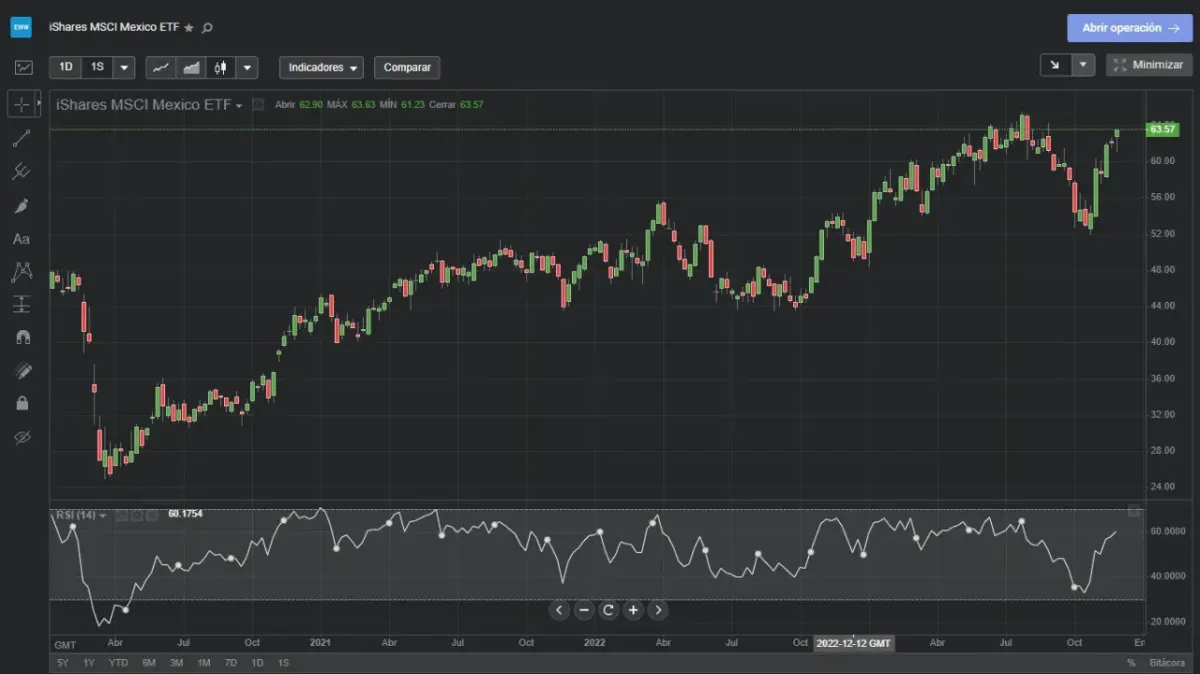Select the measurement range tool
Screen dimensions: 1200x674
(x=22, y=304)
